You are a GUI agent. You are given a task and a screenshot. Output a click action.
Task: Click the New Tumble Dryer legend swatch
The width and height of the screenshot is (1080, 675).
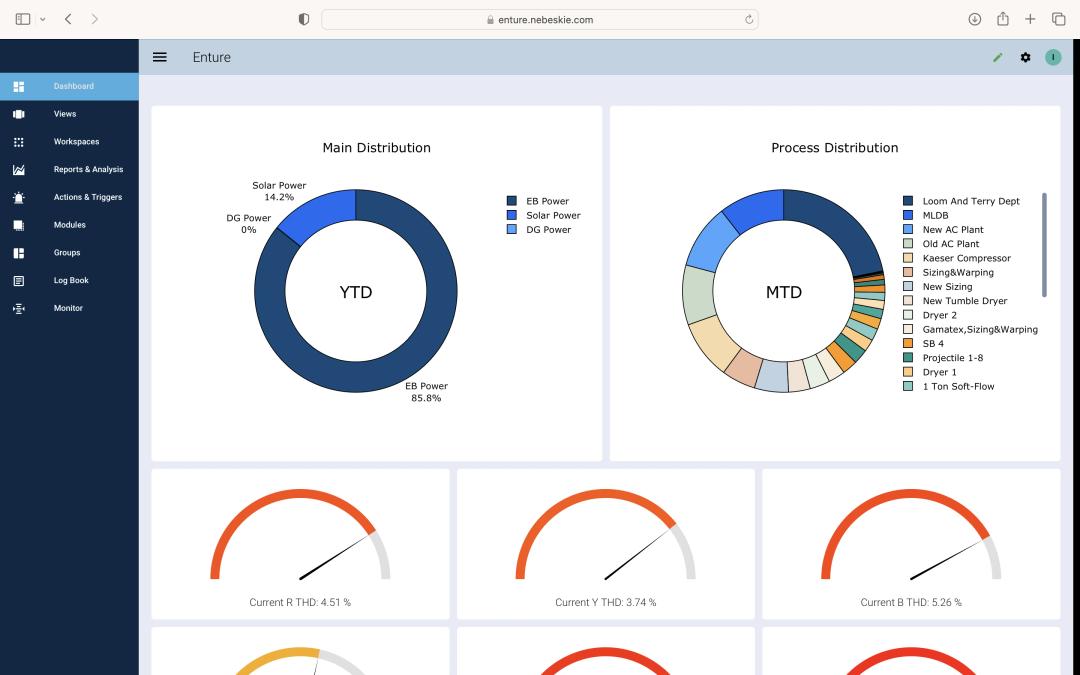click(x=908, y=301)
